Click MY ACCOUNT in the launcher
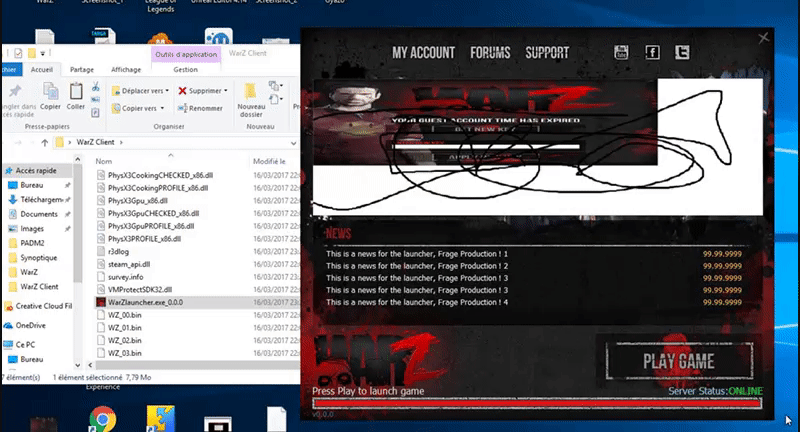 [423, 53]
